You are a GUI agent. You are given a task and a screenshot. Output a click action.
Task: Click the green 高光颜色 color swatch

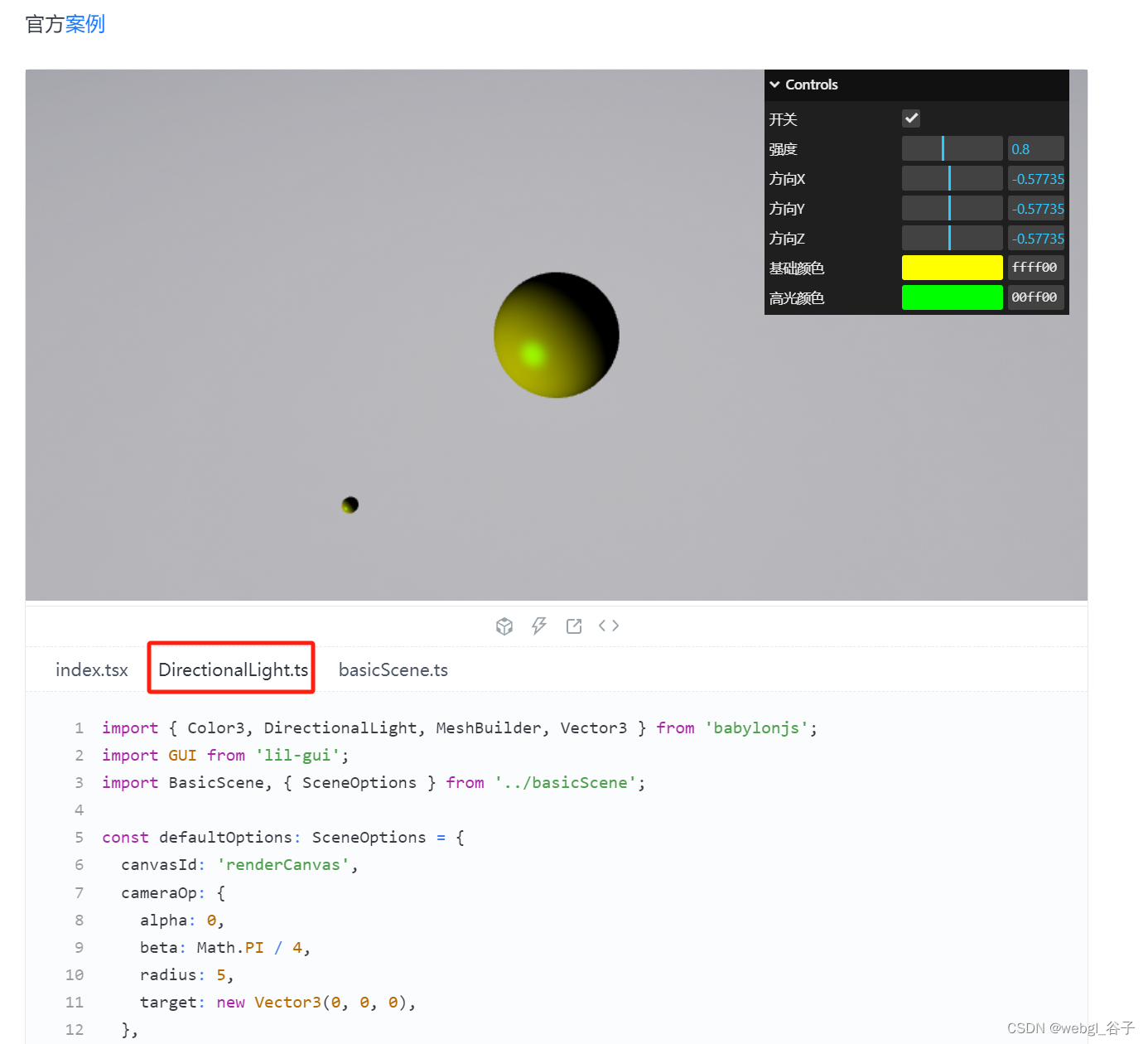(x=952, y=297)
